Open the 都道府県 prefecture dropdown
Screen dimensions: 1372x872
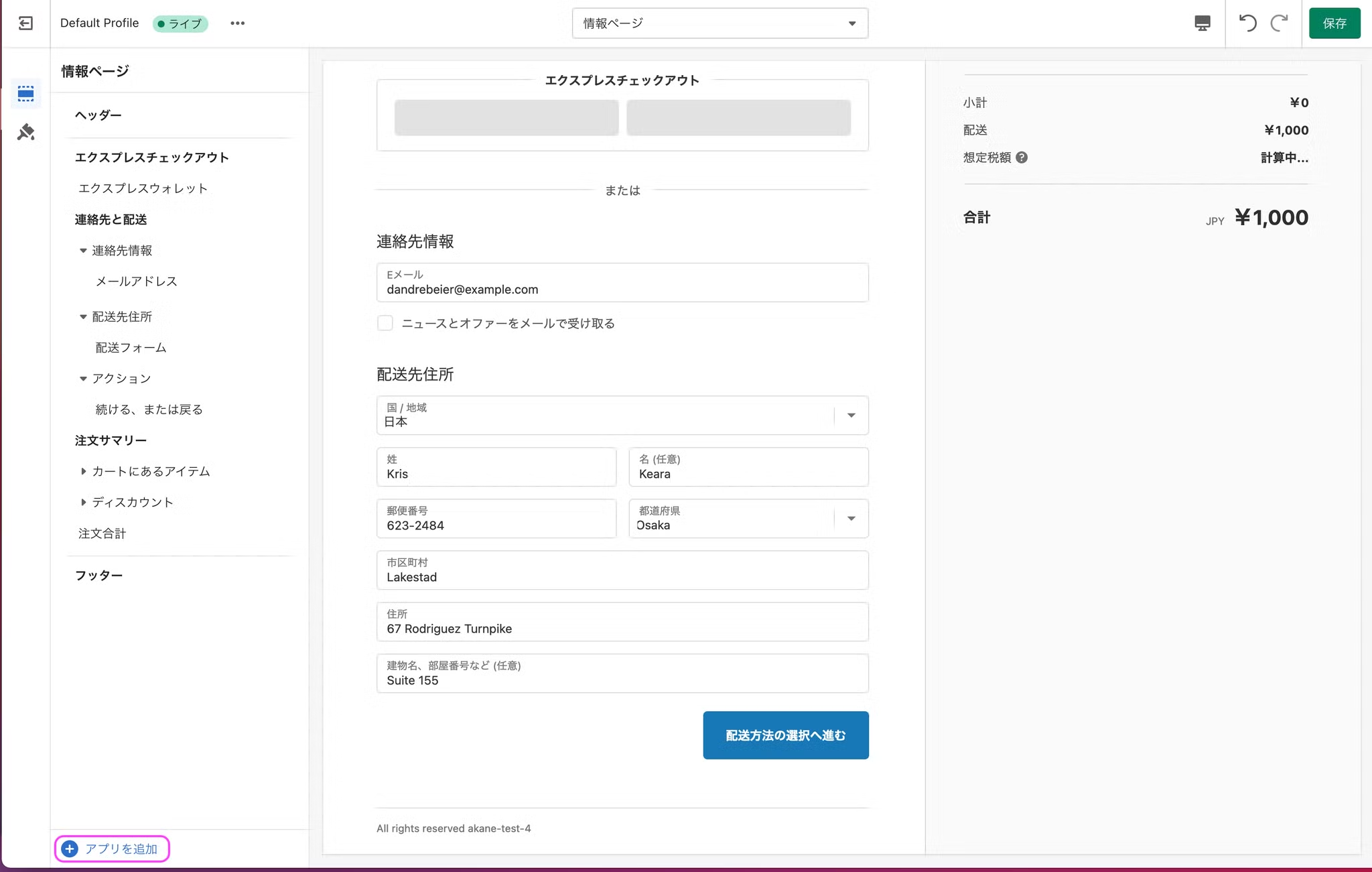748,518
